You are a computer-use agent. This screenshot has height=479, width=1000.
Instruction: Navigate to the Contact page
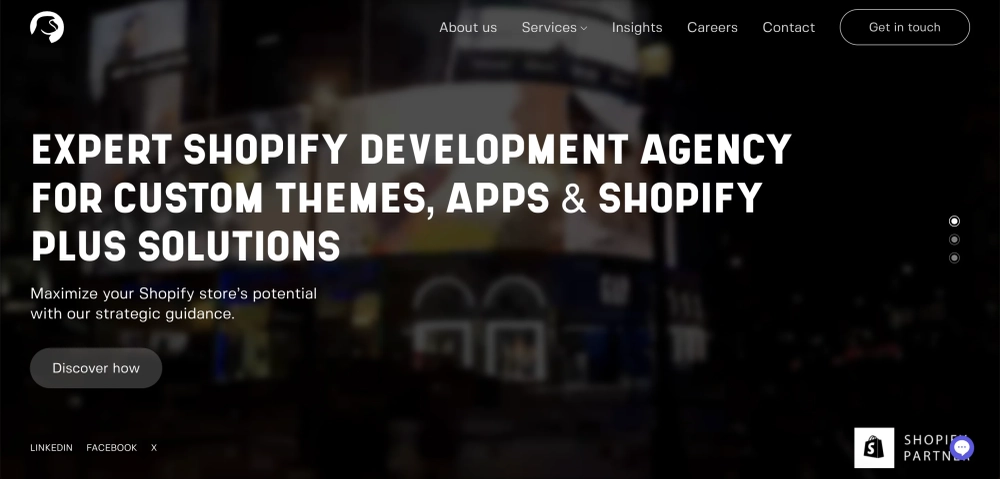(789, 27)
